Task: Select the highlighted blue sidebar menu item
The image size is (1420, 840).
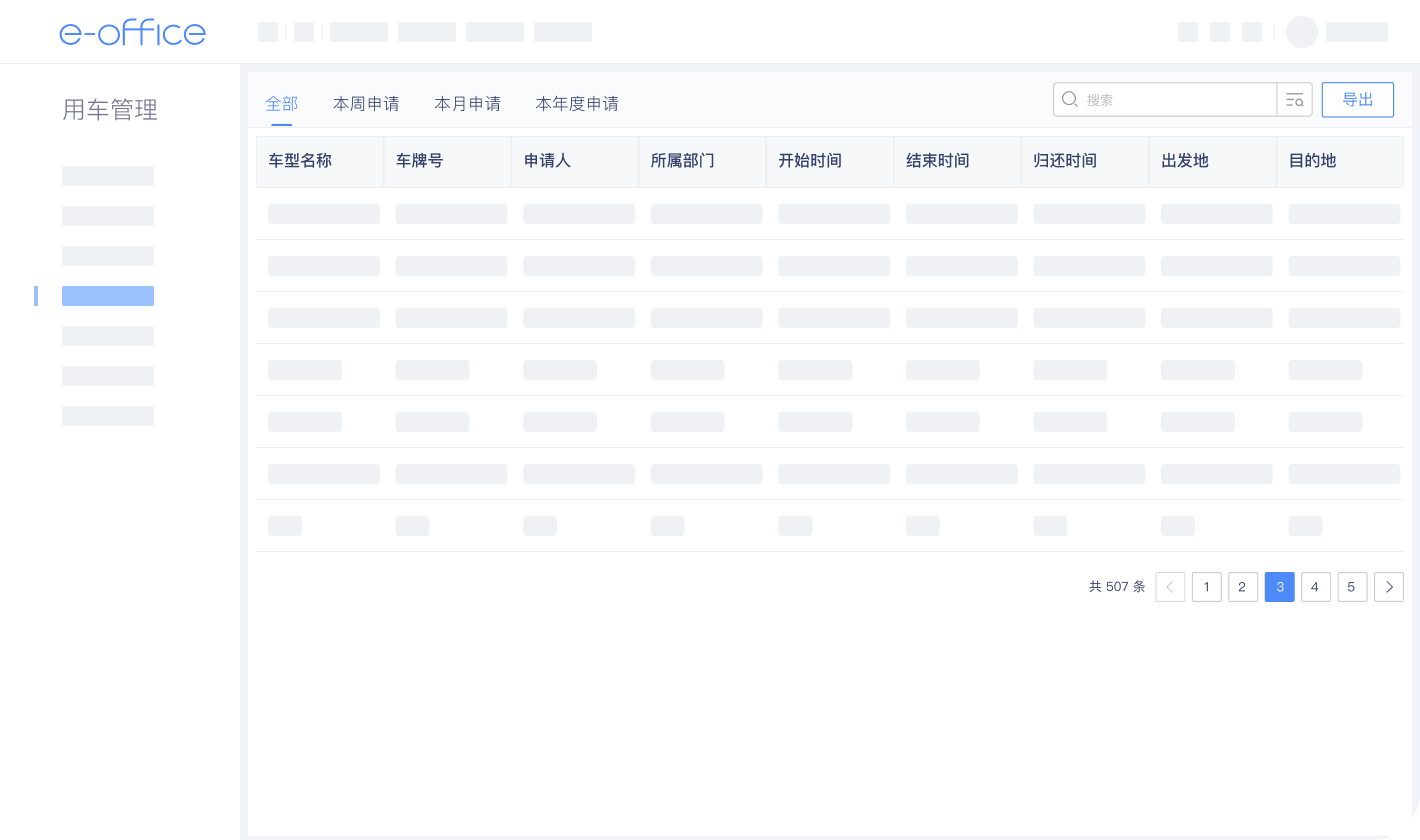Action: pos(108,296)
